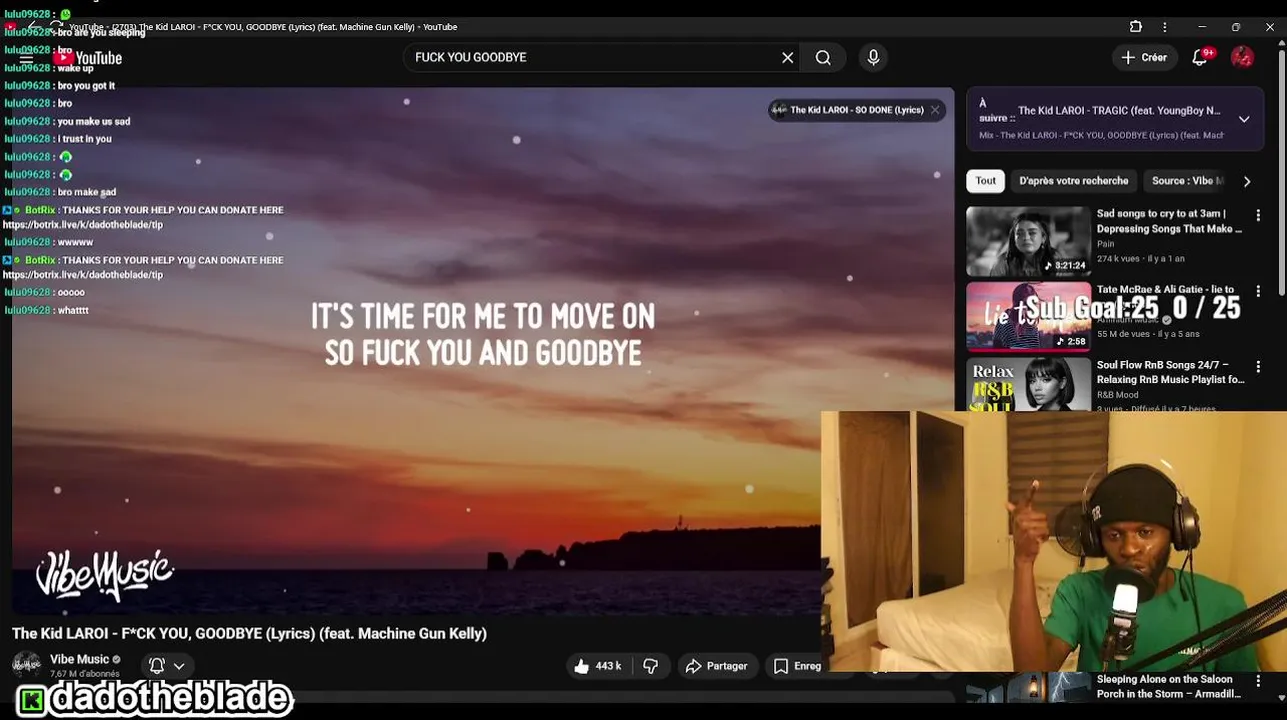1287x720 pixels.
Task: Run search with the magnifier button
Action: [823, 58]
